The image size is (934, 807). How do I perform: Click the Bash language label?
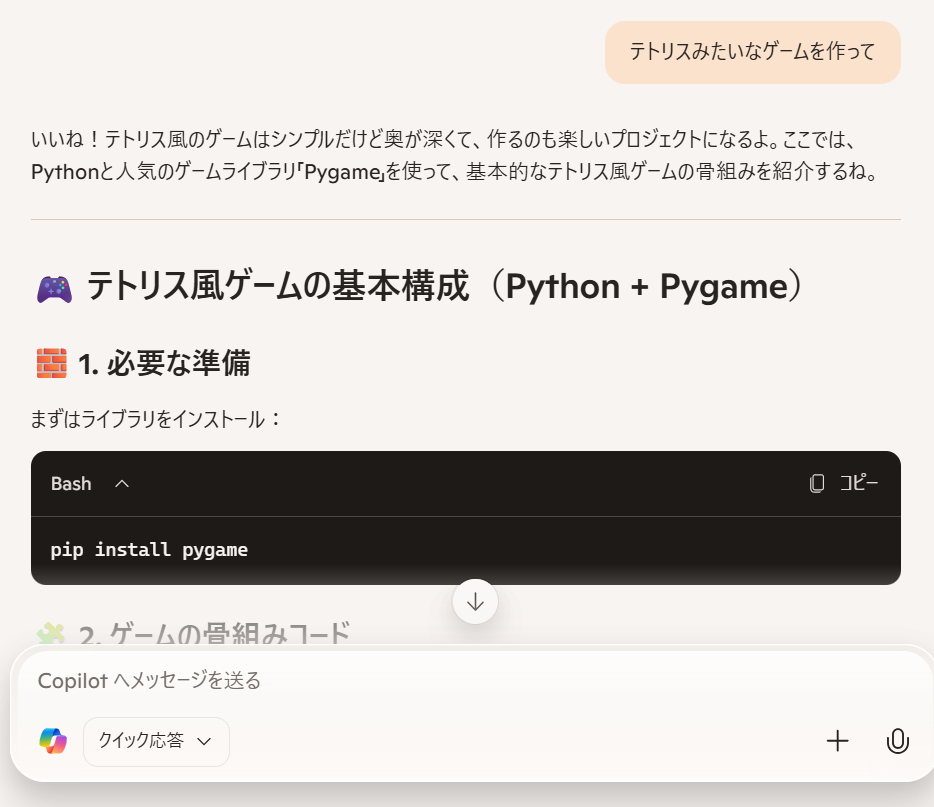click(x=71, y=484)
